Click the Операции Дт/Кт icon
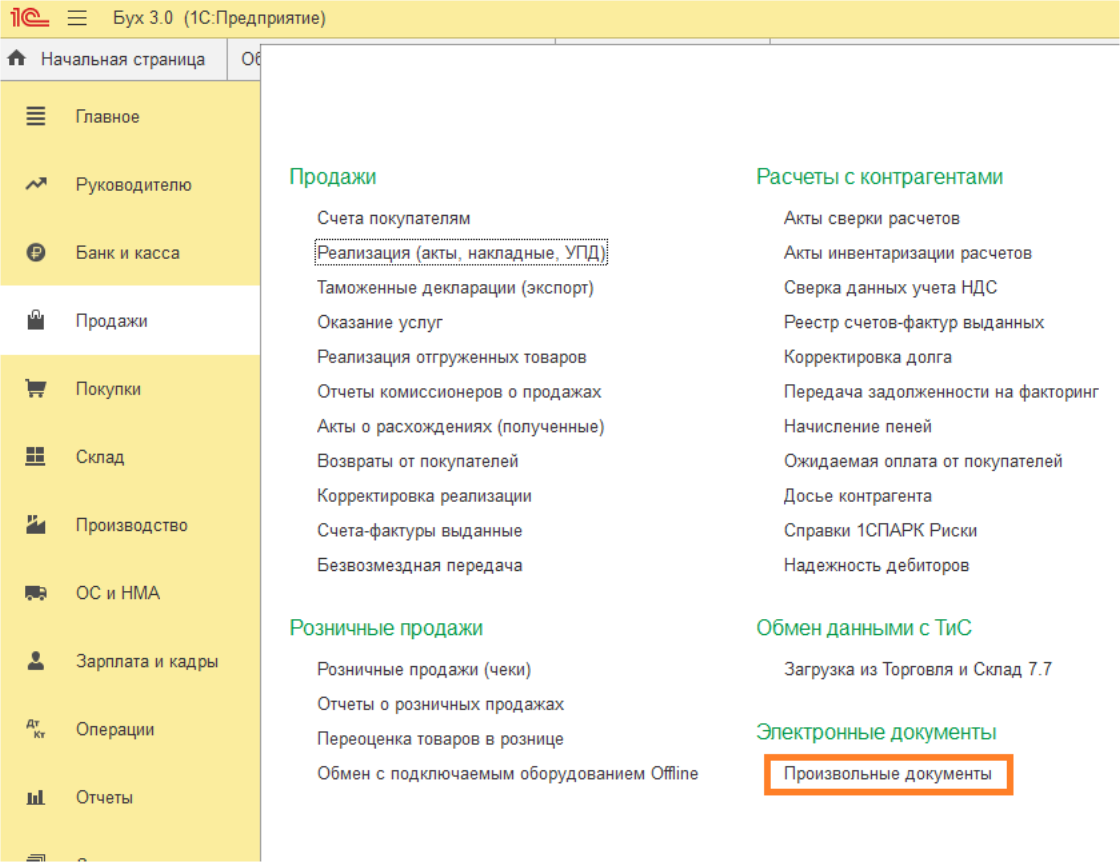This screenshot has width=1120, height=862. click(36, 729)
